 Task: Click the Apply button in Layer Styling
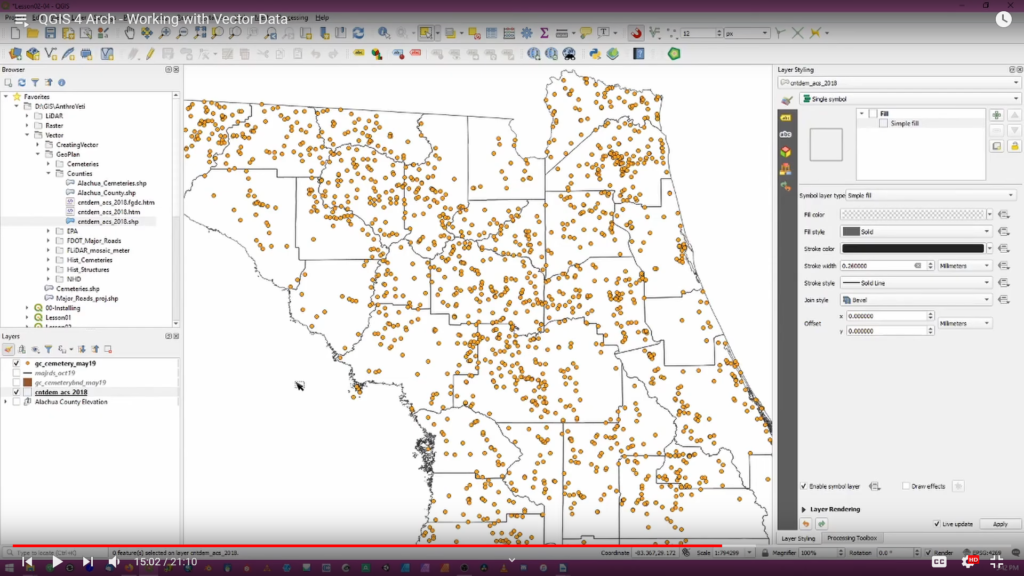1000,524
